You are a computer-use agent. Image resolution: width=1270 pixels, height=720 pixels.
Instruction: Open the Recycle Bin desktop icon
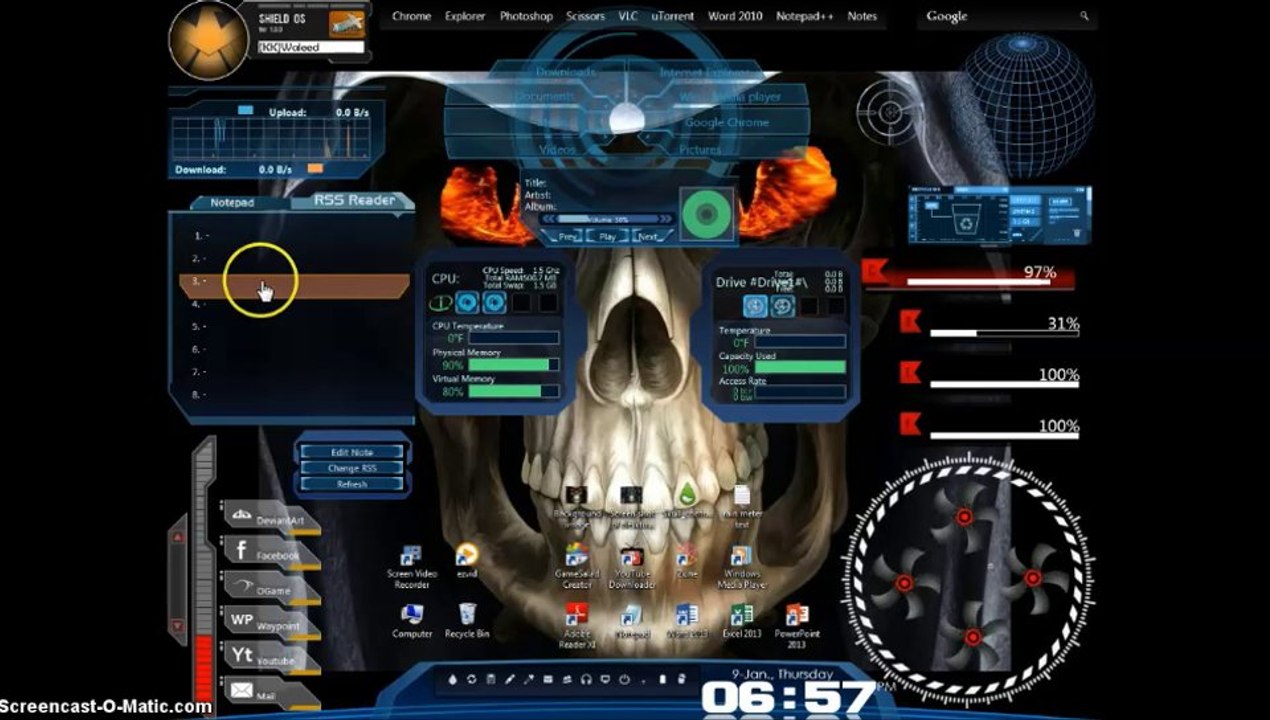[467, 621]
